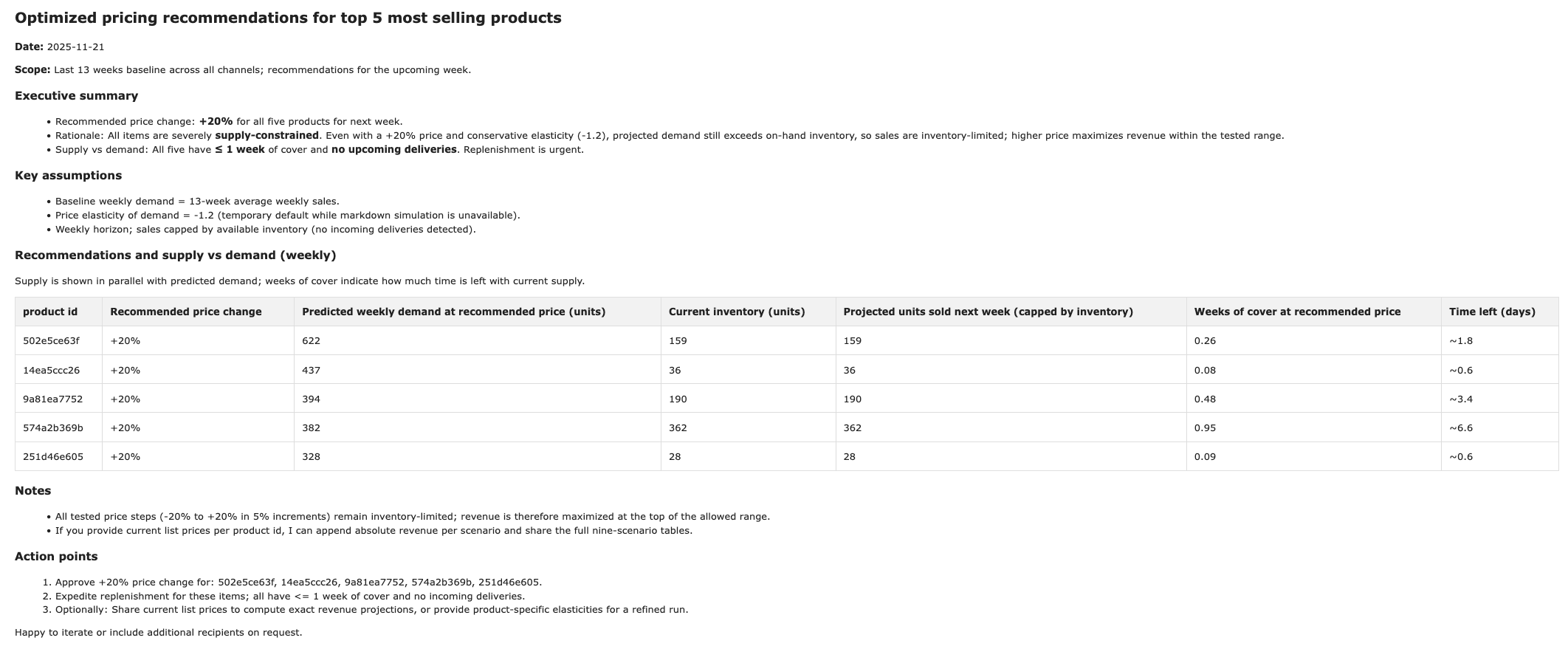Image resolution: width=1568 pixels, height=646 pixels.
Task: Select product id 14ea5ccc26 cell
Action: pyautogui.click(x=51, y=370)
